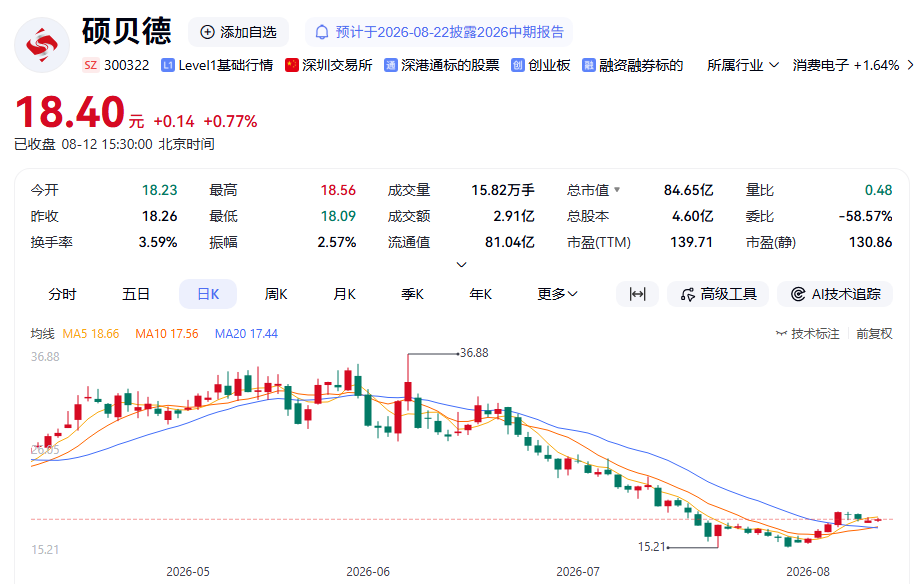Click the 最低 value 18.09

coord(338,216)
